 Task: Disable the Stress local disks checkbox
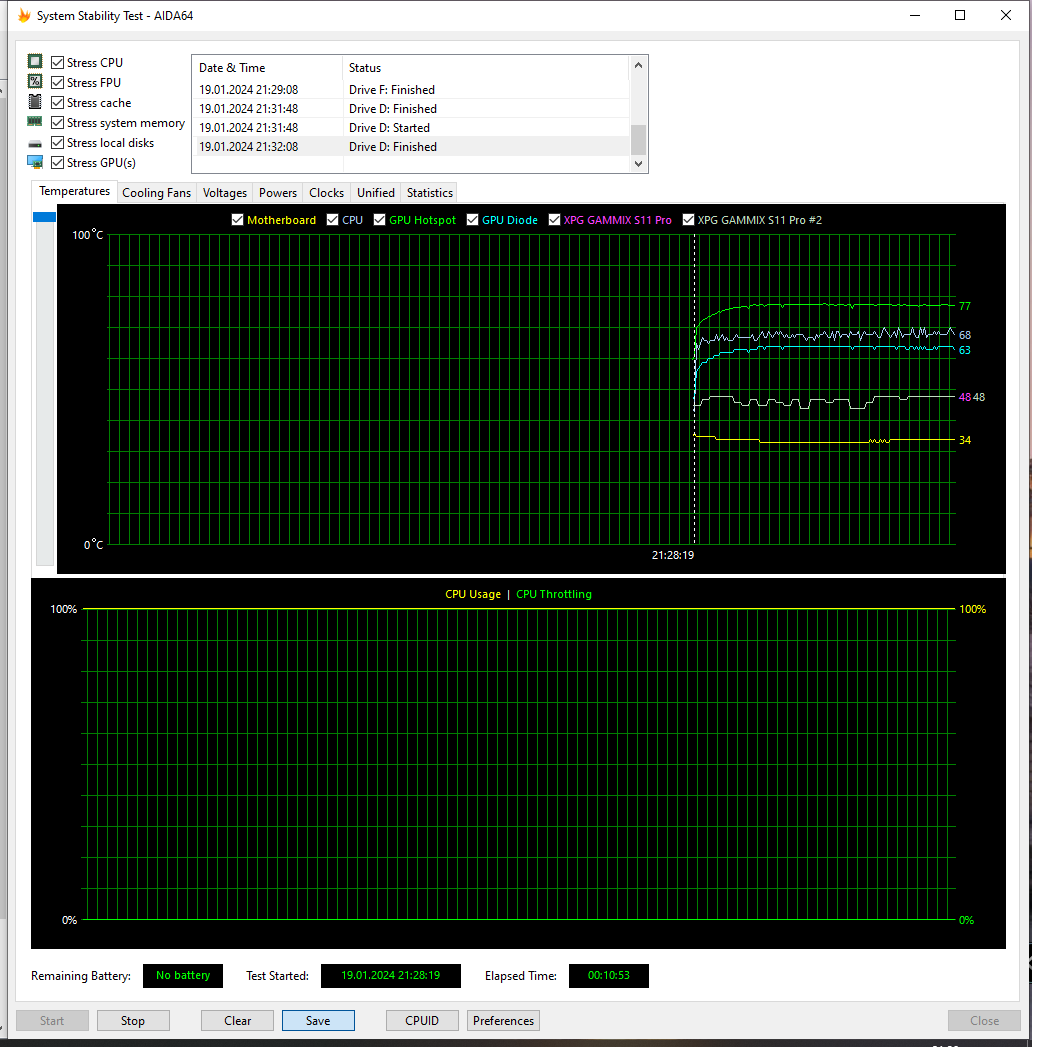[x=57, y=143]
